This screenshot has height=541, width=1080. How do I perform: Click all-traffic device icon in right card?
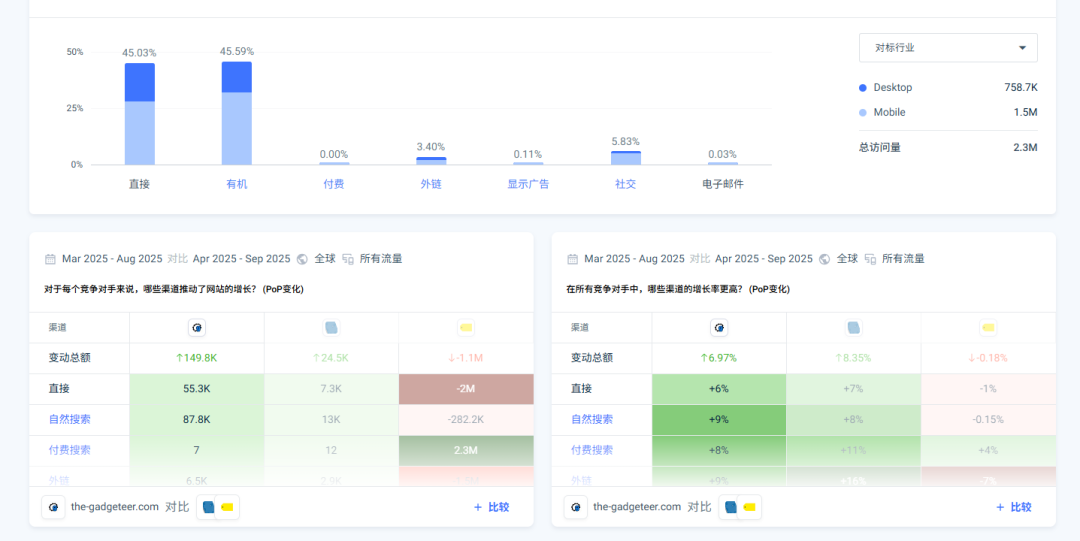coord(870,259)
